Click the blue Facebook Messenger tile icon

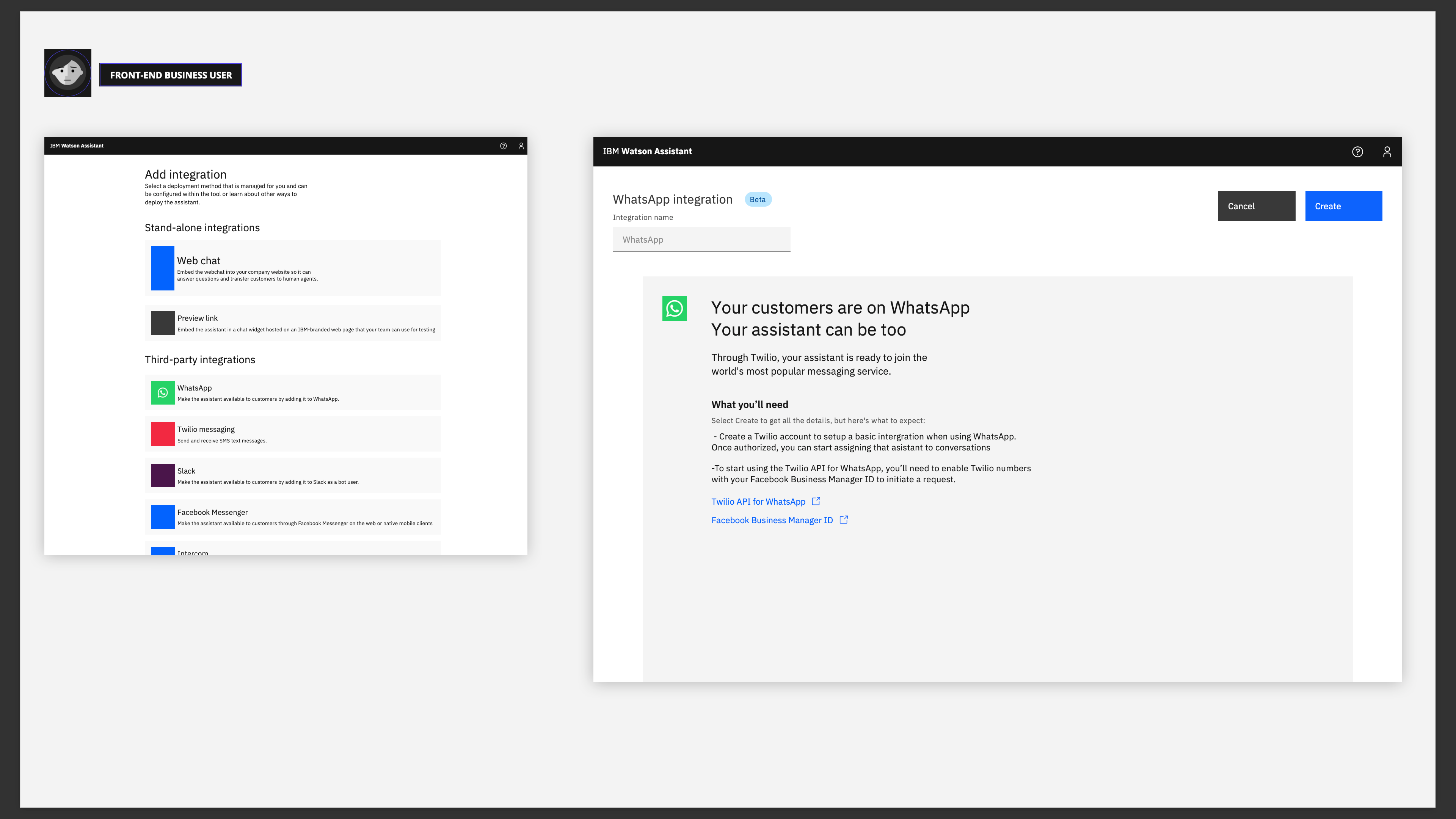[163, 516]
